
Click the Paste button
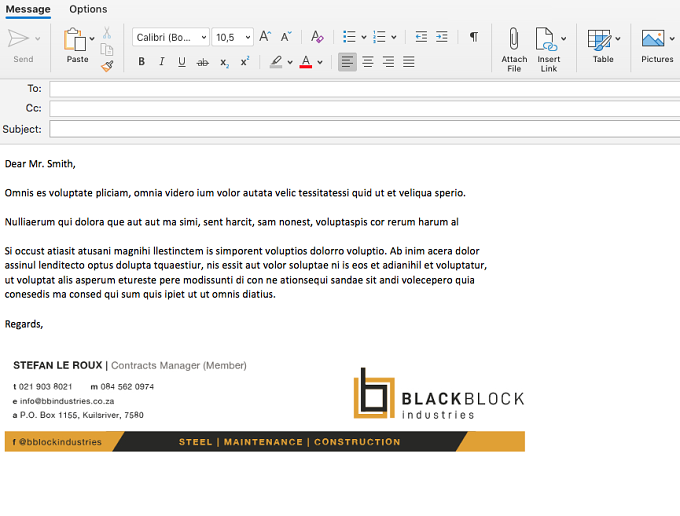click(77, 46)
